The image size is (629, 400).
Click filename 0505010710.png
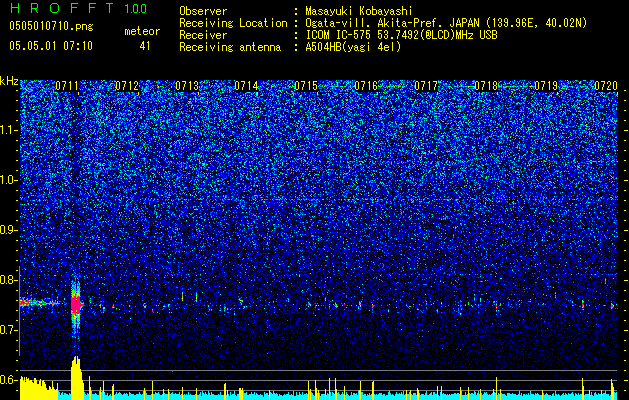point(51,26)
